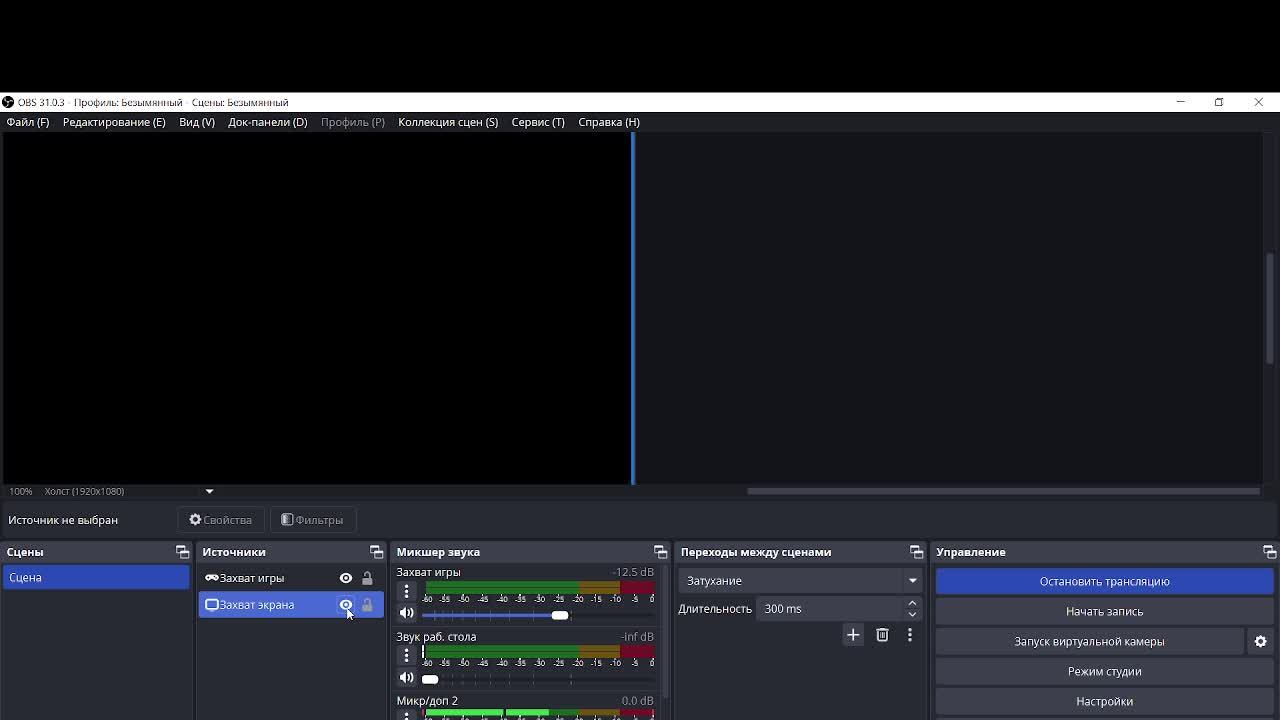This screenshot has height=720, width=1280.
Task: Open the Коллекция сцен menu
Action: [x=448, y=122]
